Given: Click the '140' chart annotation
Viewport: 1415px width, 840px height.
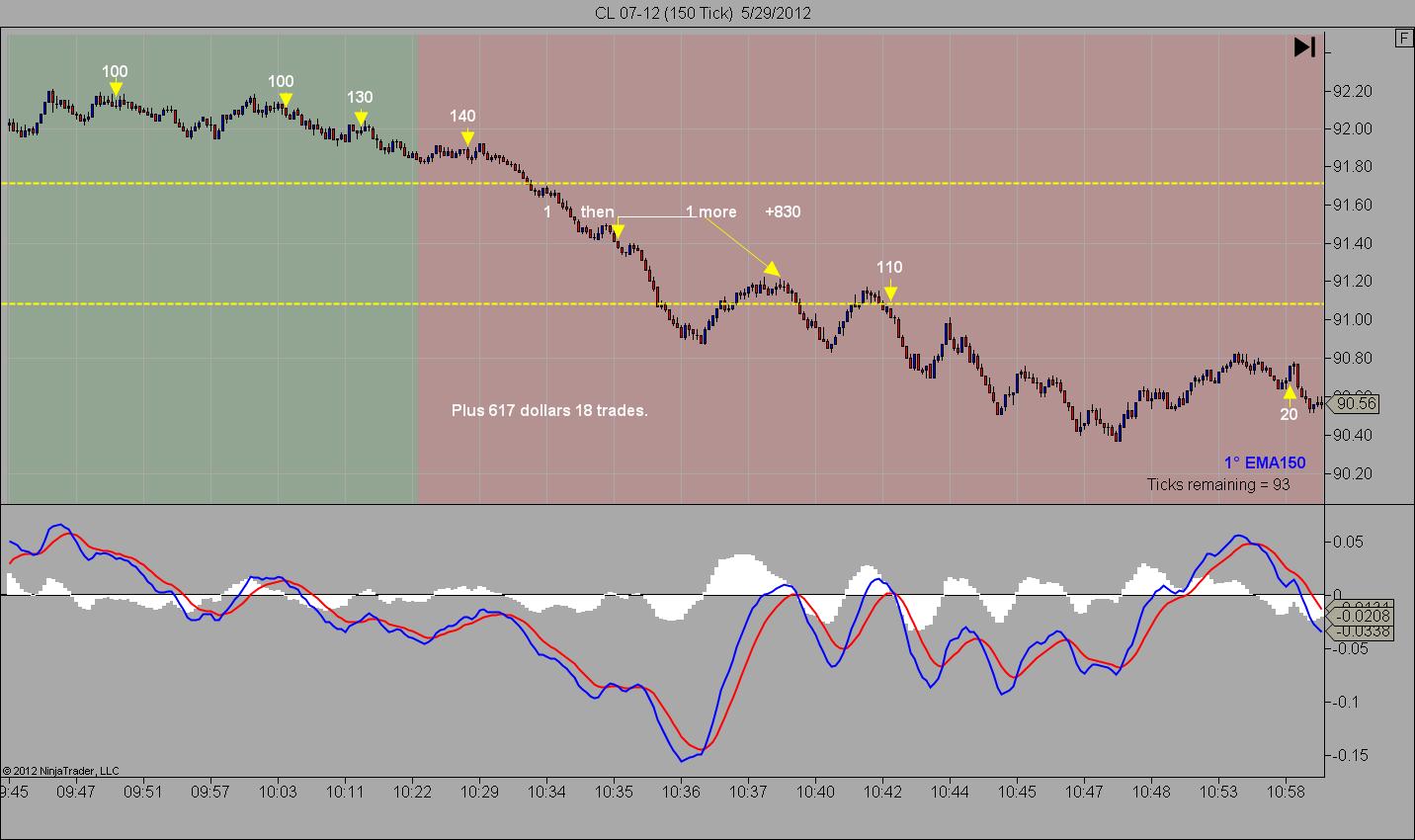Looking at the screenshot, I should pos(462,116).
